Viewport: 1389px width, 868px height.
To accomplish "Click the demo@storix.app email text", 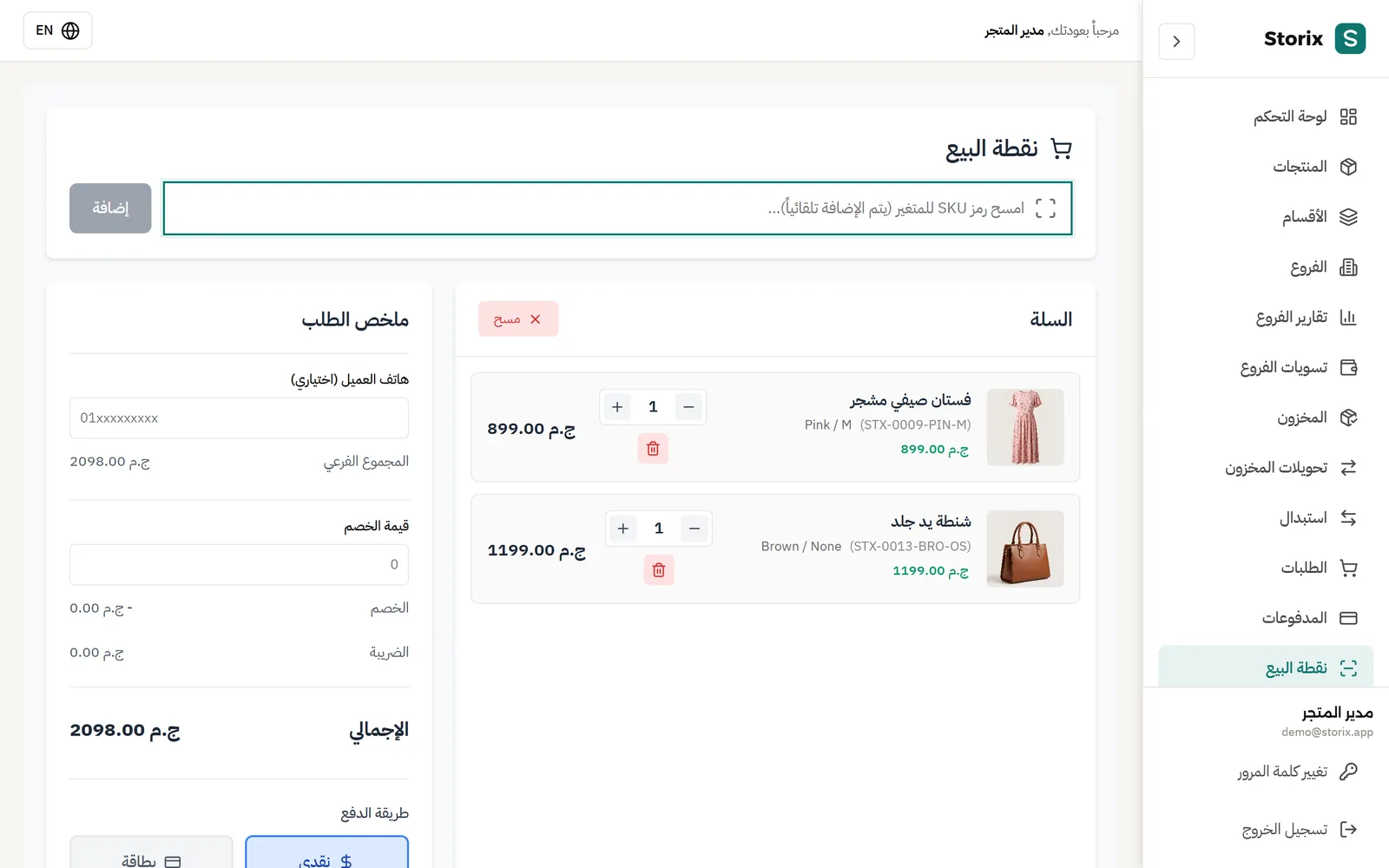I will (x=1327, y=733).
